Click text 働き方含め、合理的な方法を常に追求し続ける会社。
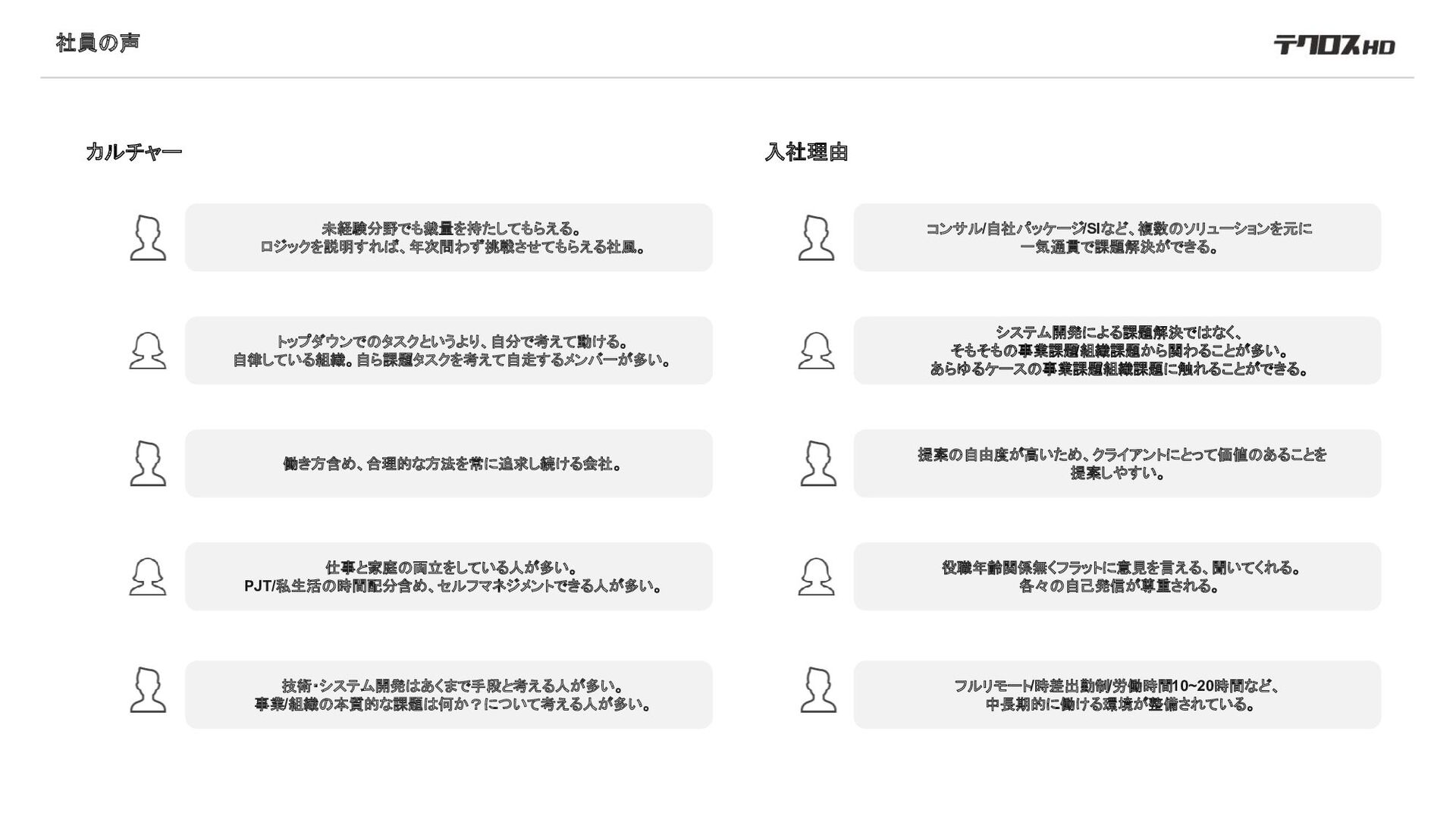Viewport: 1456px width, 819px height. (x=452, y=463)
